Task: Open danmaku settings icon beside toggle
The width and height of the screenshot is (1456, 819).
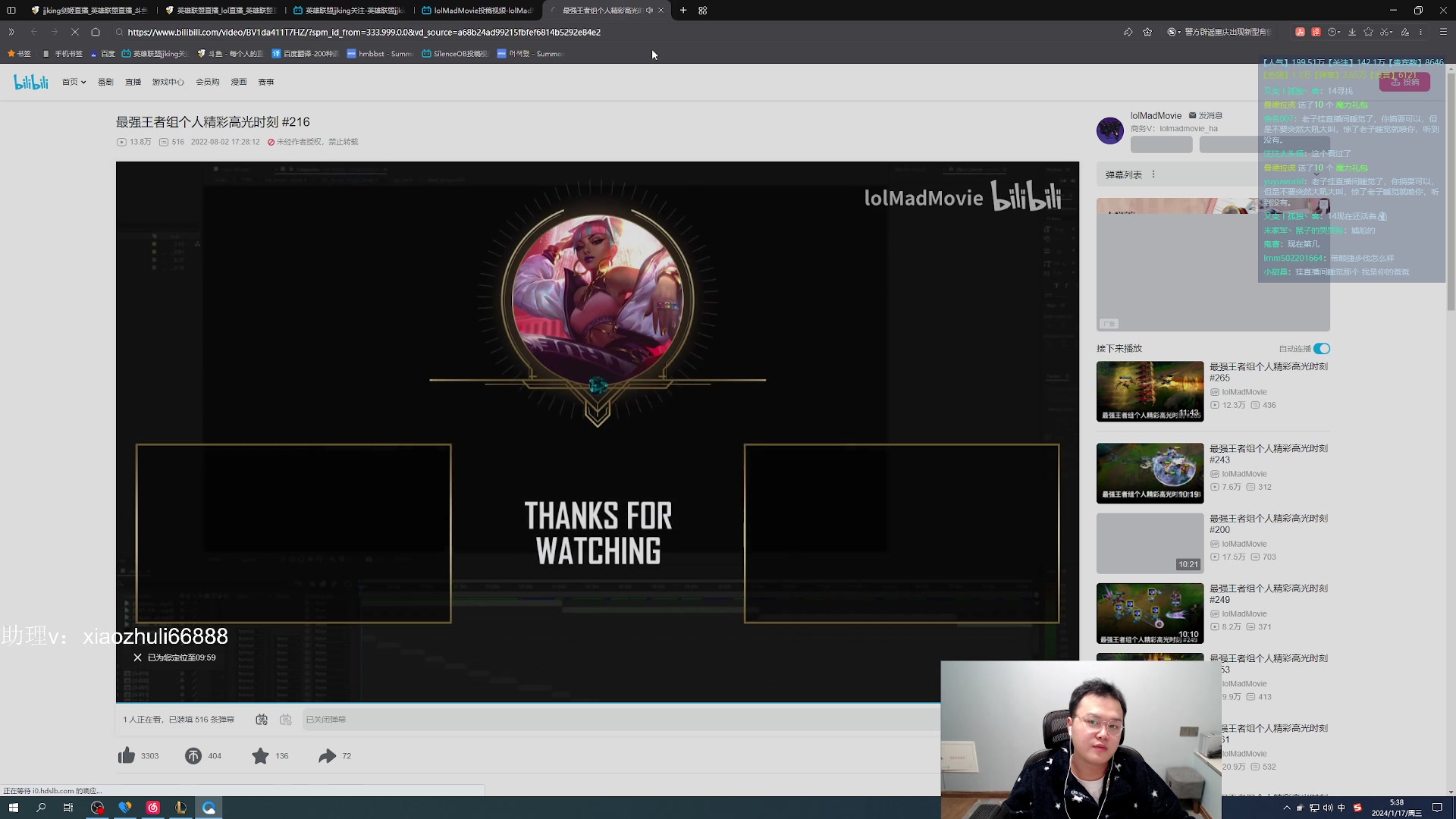Action: pyautogui.click(x=286, y=719)
